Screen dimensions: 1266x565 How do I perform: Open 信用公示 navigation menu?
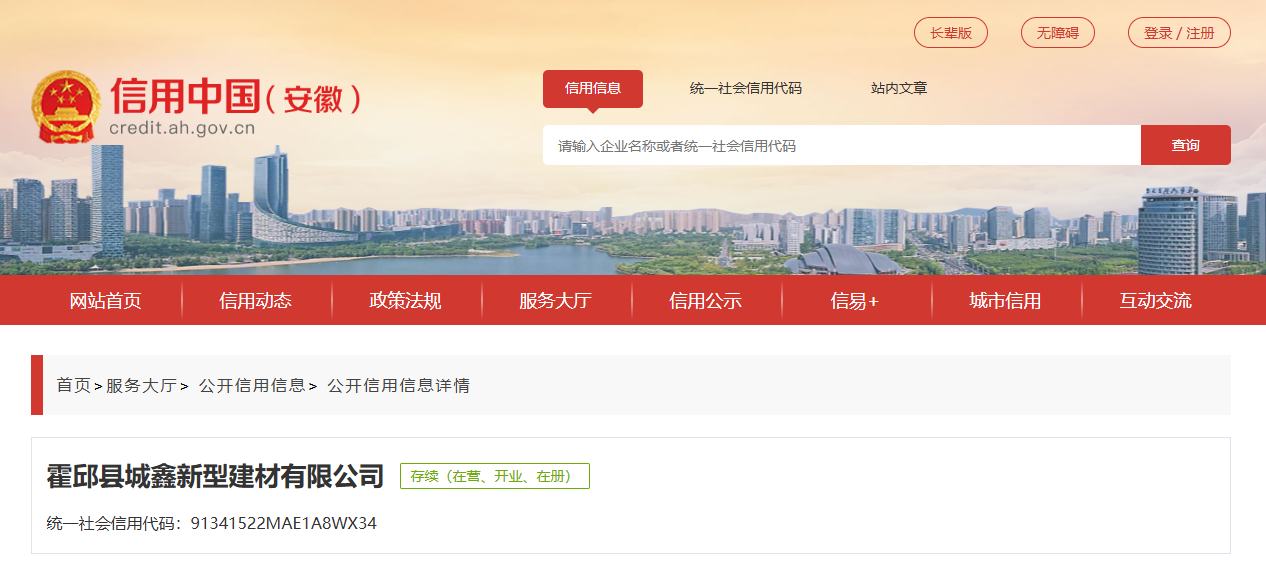click(x=706, y=301)
